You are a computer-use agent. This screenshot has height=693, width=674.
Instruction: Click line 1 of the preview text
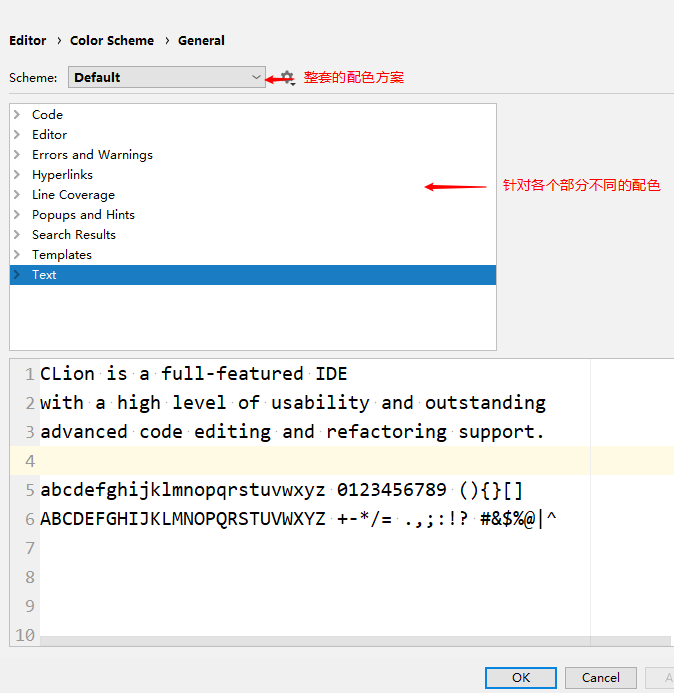[194, 374]
